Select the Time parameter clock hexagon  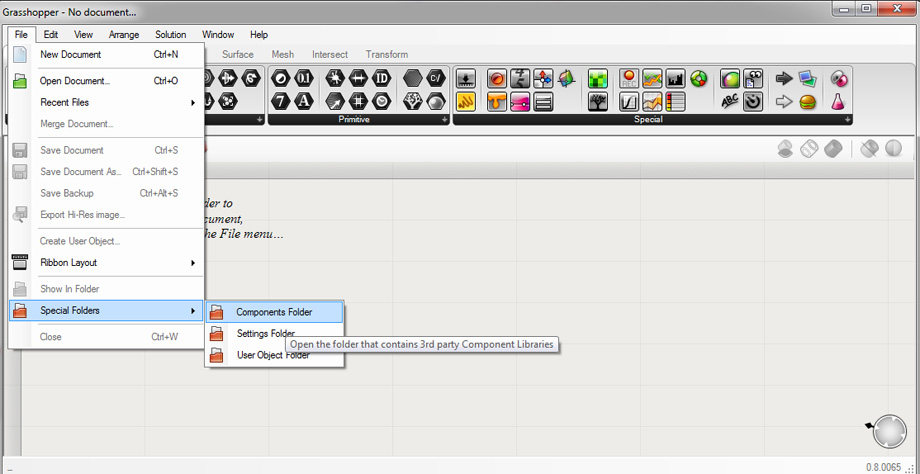(x=381, y=101)
